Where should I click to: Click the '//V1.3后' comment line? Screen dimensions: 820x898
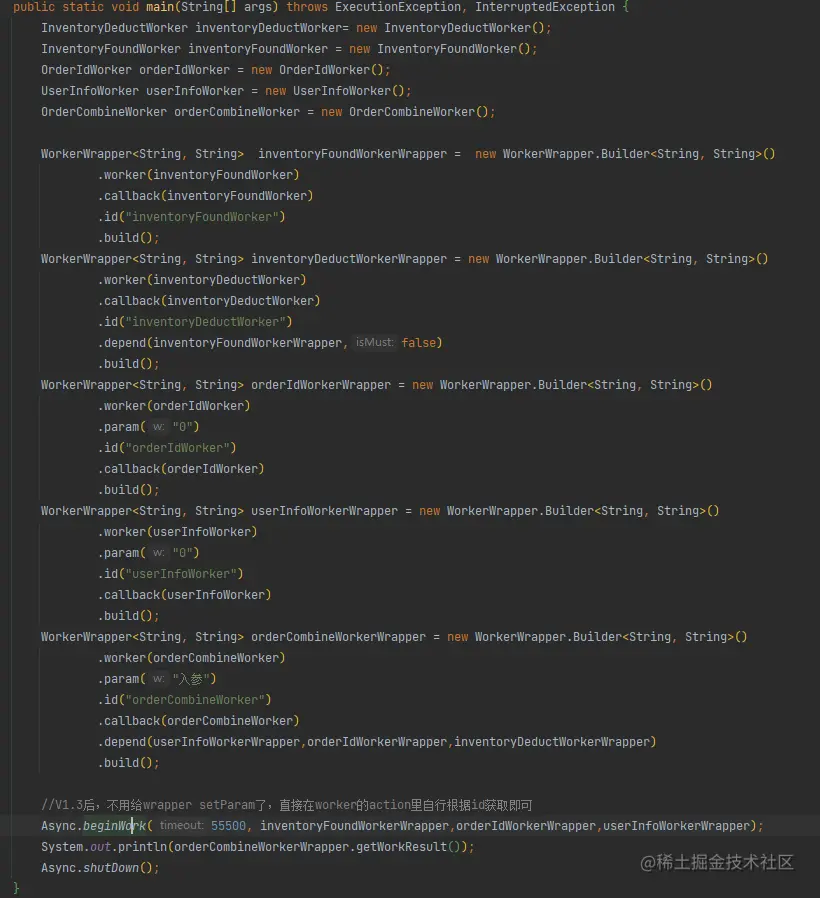[286, 805]
